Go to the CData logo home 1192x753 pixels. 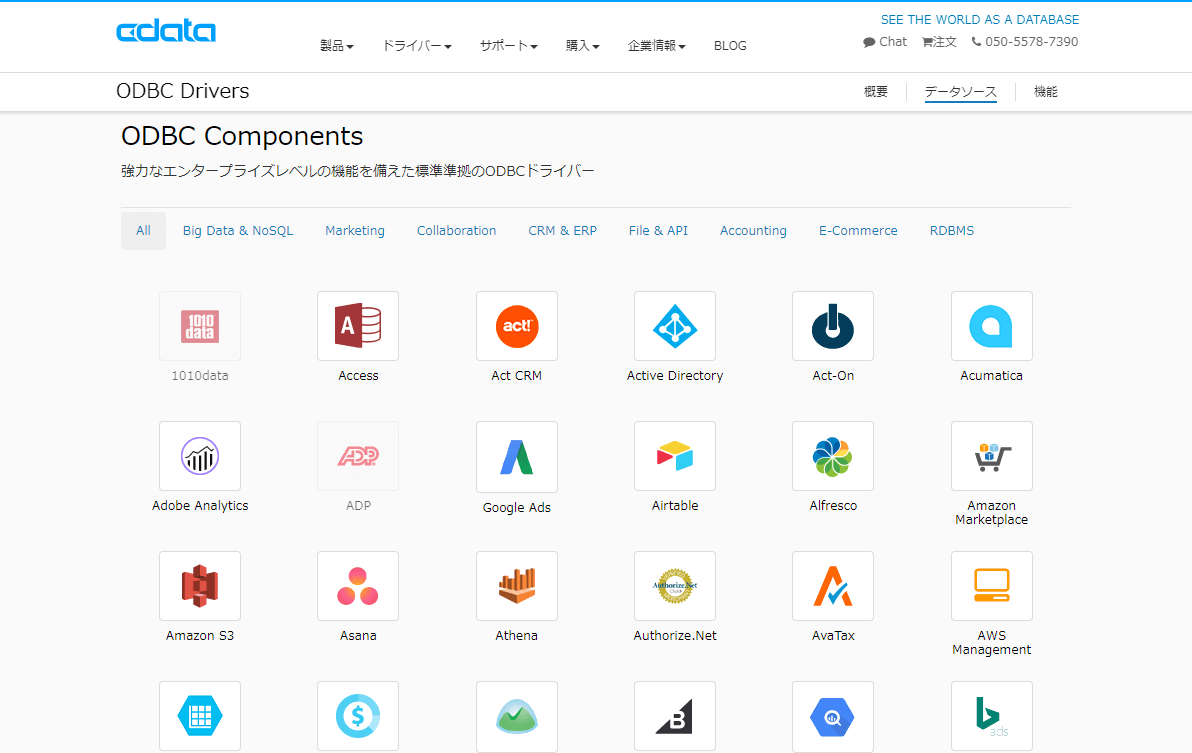[x=166, y=31]
